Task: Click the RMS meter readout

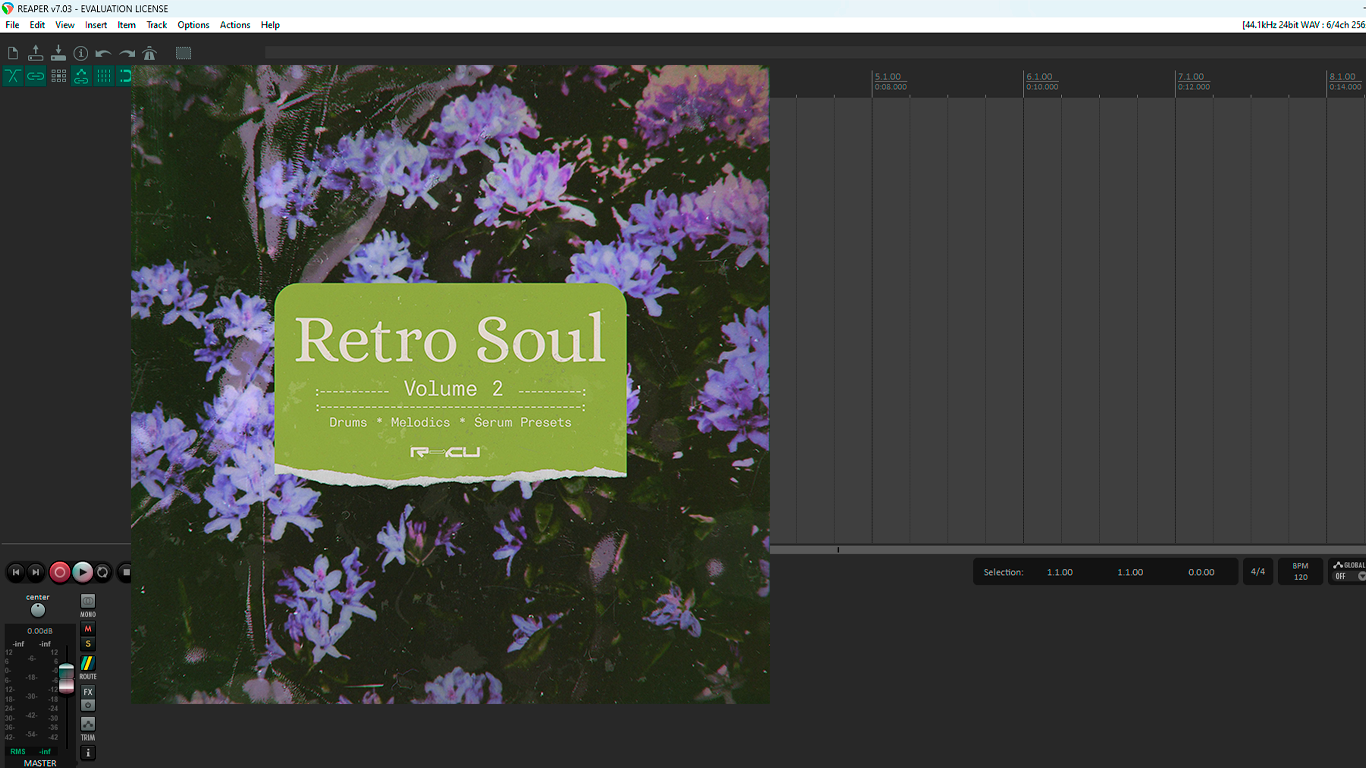Action: coord(31,751)
